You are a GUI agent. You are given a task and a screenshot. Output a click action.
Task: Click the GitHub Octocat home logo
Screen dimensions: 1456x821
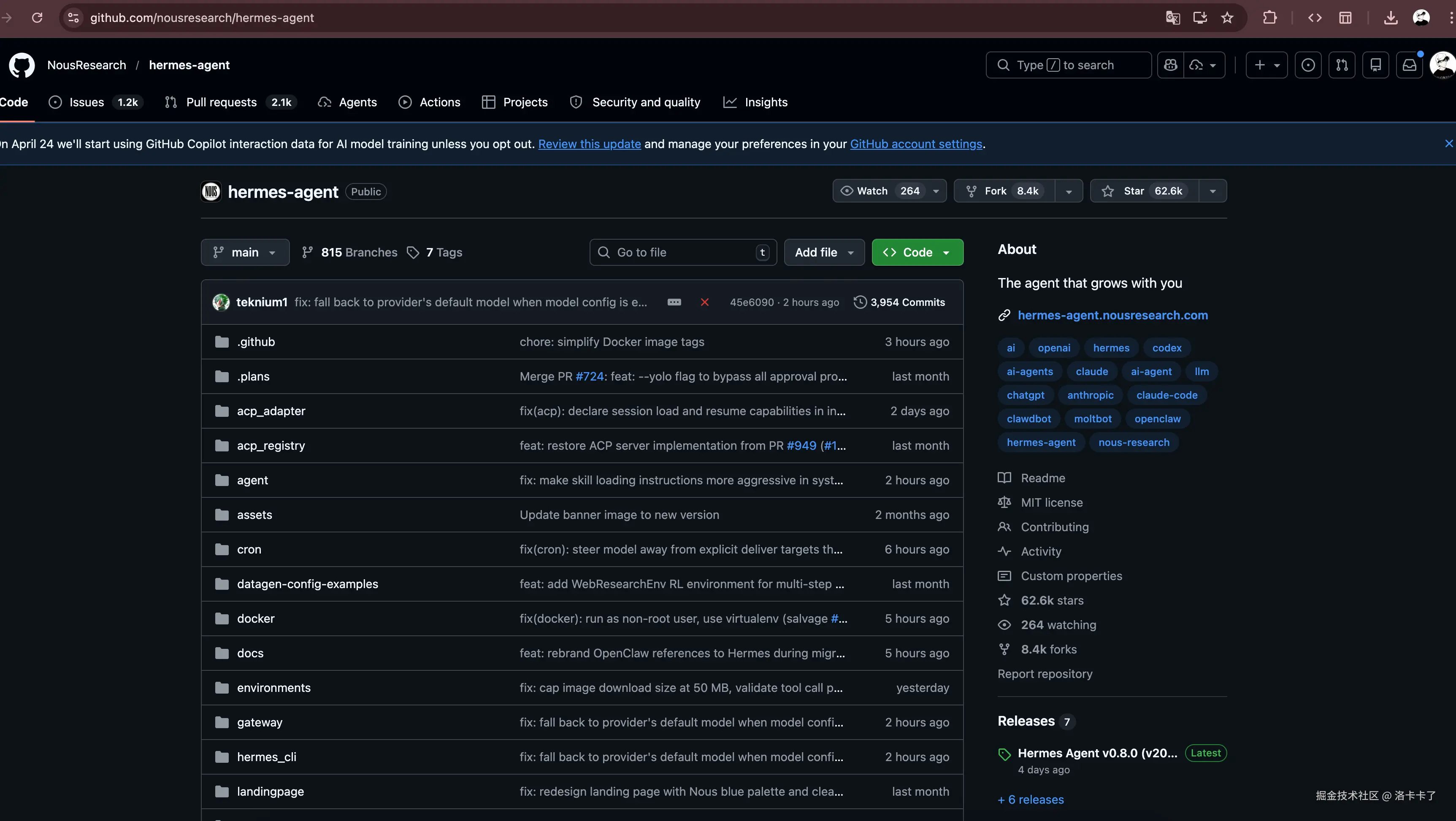22,65
